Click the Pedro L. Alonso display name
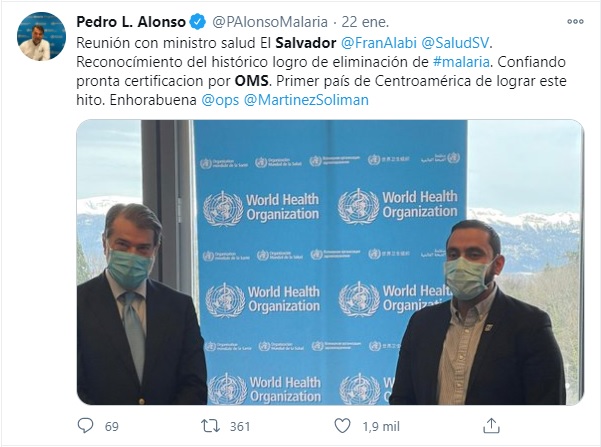The height and width of the screenshot is (447, 601). tap(131, 22)
